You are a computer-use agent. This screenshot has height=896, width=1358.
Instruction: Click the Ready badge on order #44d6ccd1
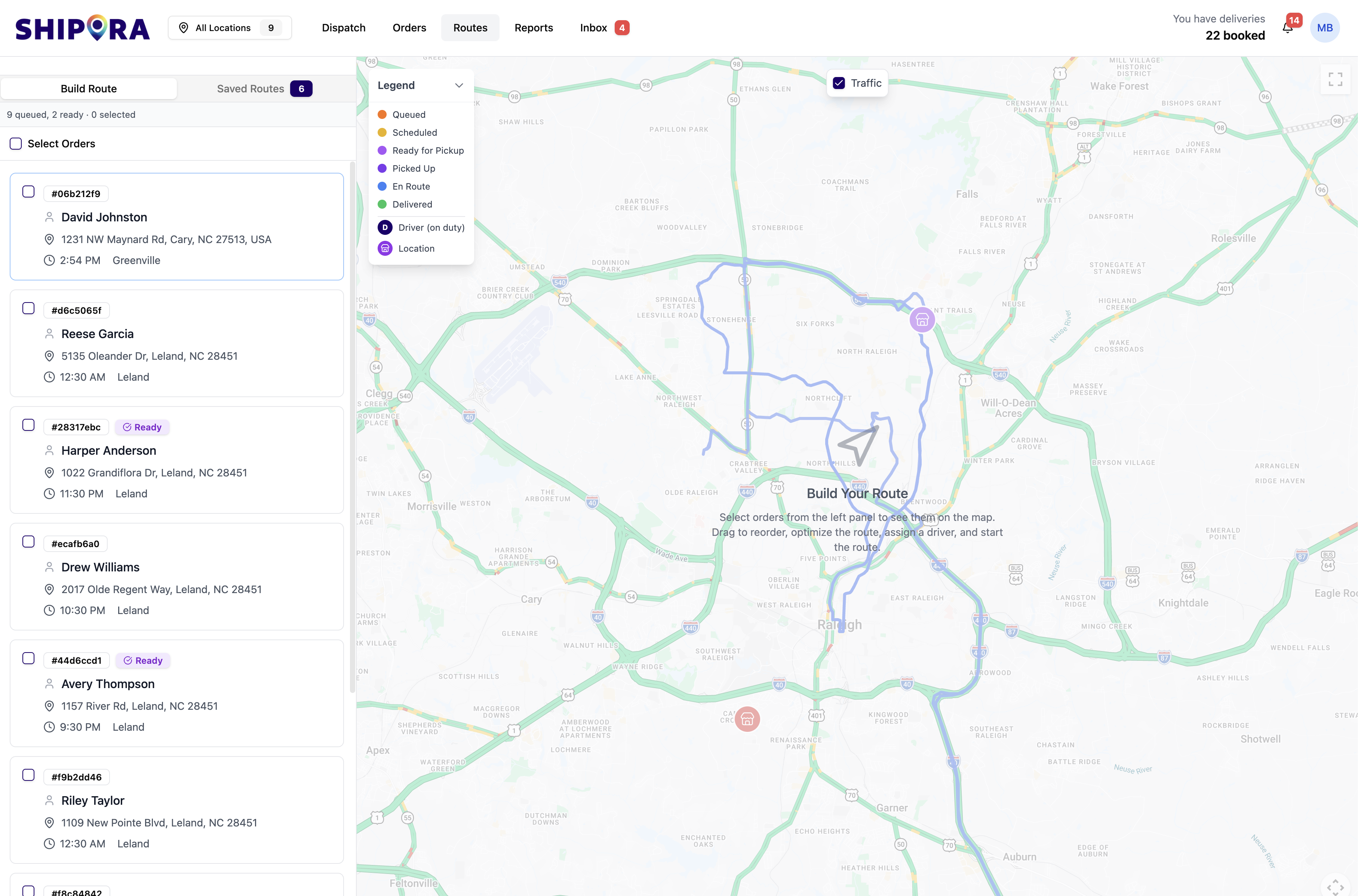[x=143, y=660]
